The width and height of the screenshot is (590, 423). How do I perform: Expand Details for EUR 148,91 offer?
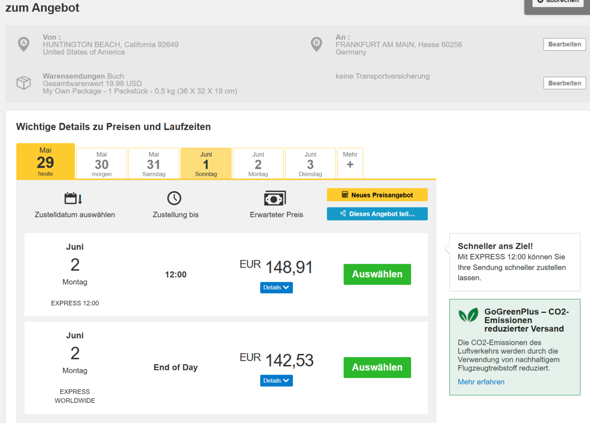pyautogui.click(x=276, y=288)
